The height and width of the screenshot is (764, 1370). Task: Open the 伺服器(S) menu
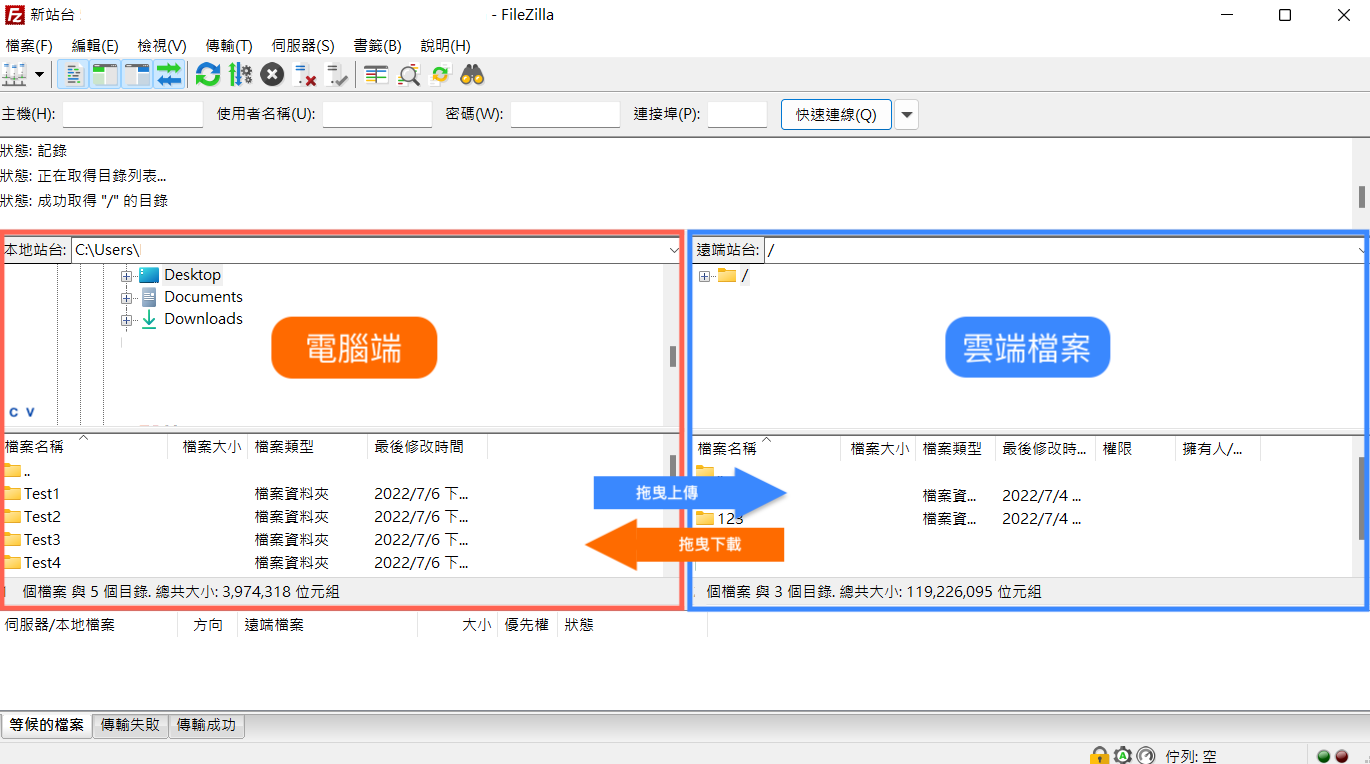(303, 46)
